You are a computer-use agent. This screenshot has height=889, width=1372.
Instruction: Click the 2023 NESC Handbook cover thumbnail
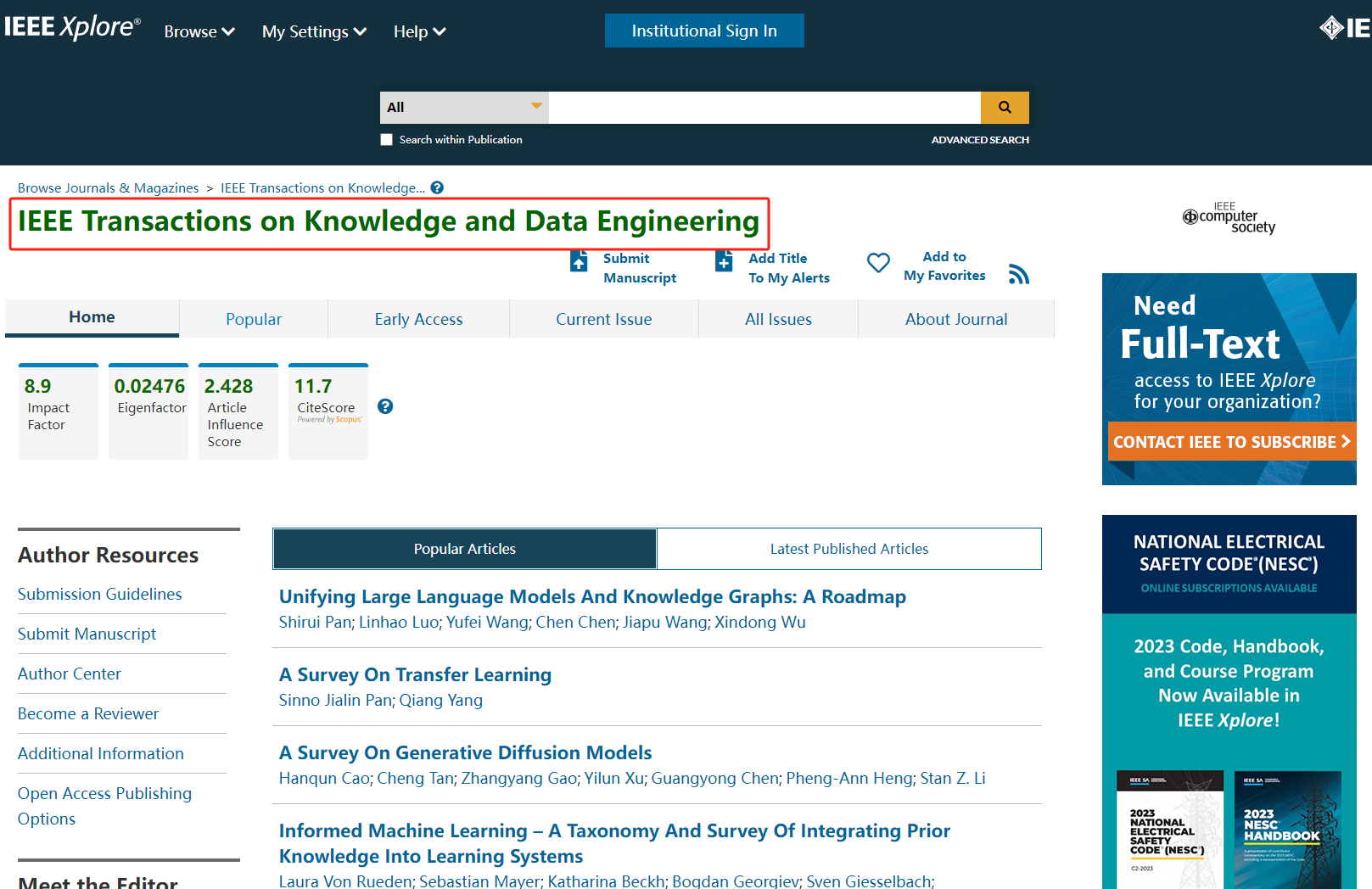[1287, 830]
